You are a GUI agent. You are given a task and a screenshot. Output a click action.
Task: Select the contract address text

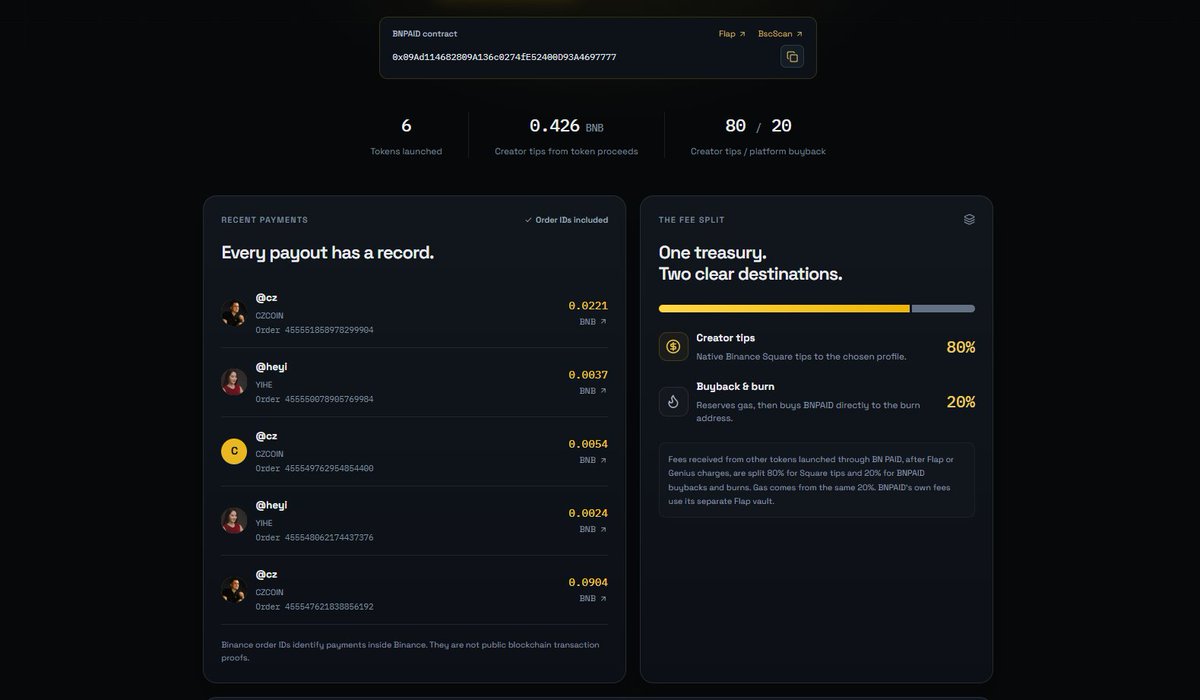(504, 57)
